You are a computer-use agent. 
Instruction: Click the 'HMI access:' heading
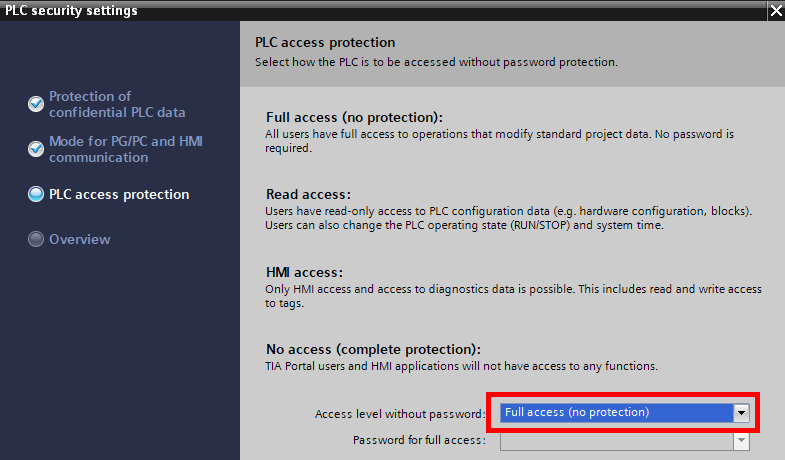304,272
